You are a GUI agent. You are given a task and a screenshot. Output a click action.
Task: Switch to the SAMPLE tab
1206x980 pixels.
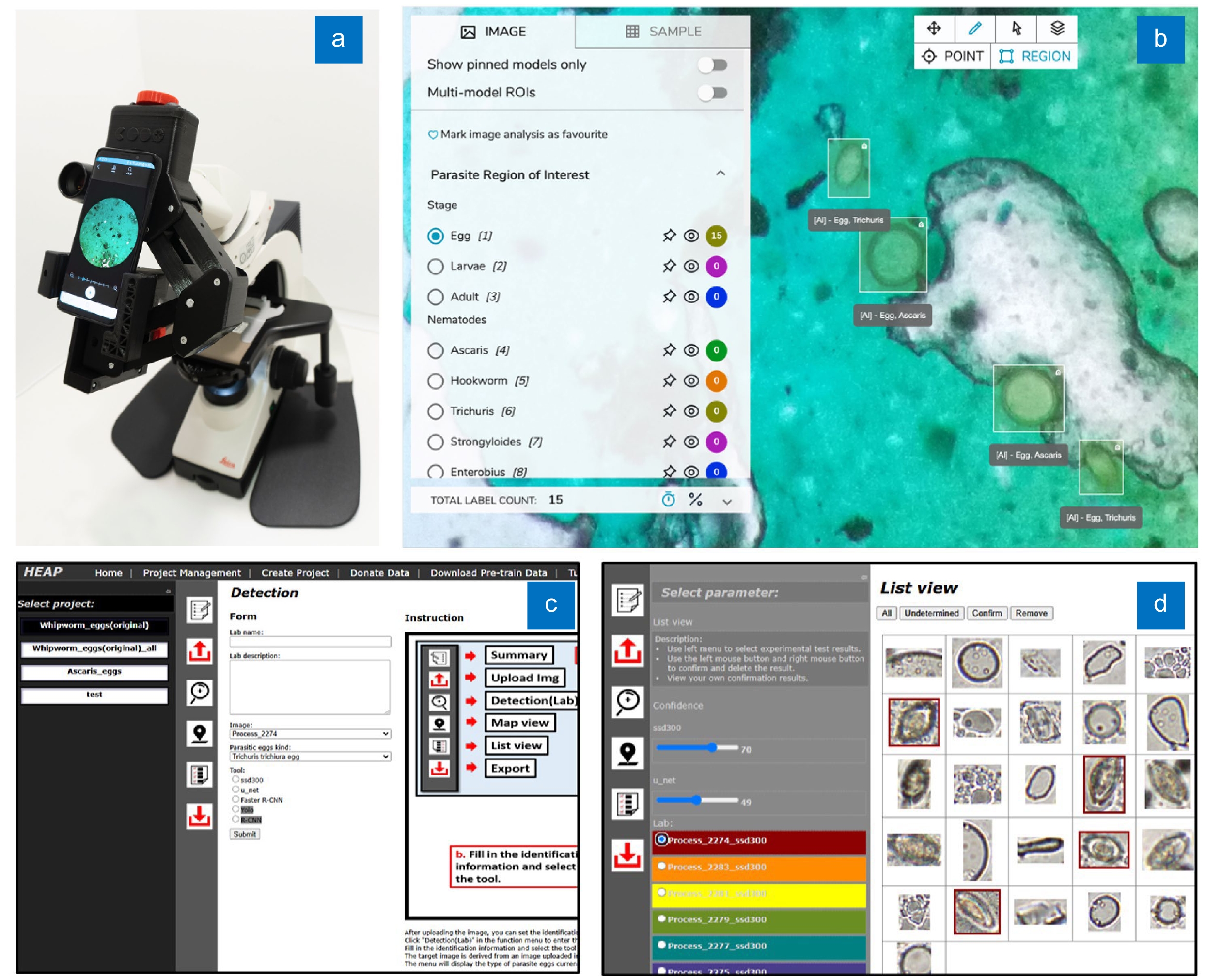tap(674, 32)
